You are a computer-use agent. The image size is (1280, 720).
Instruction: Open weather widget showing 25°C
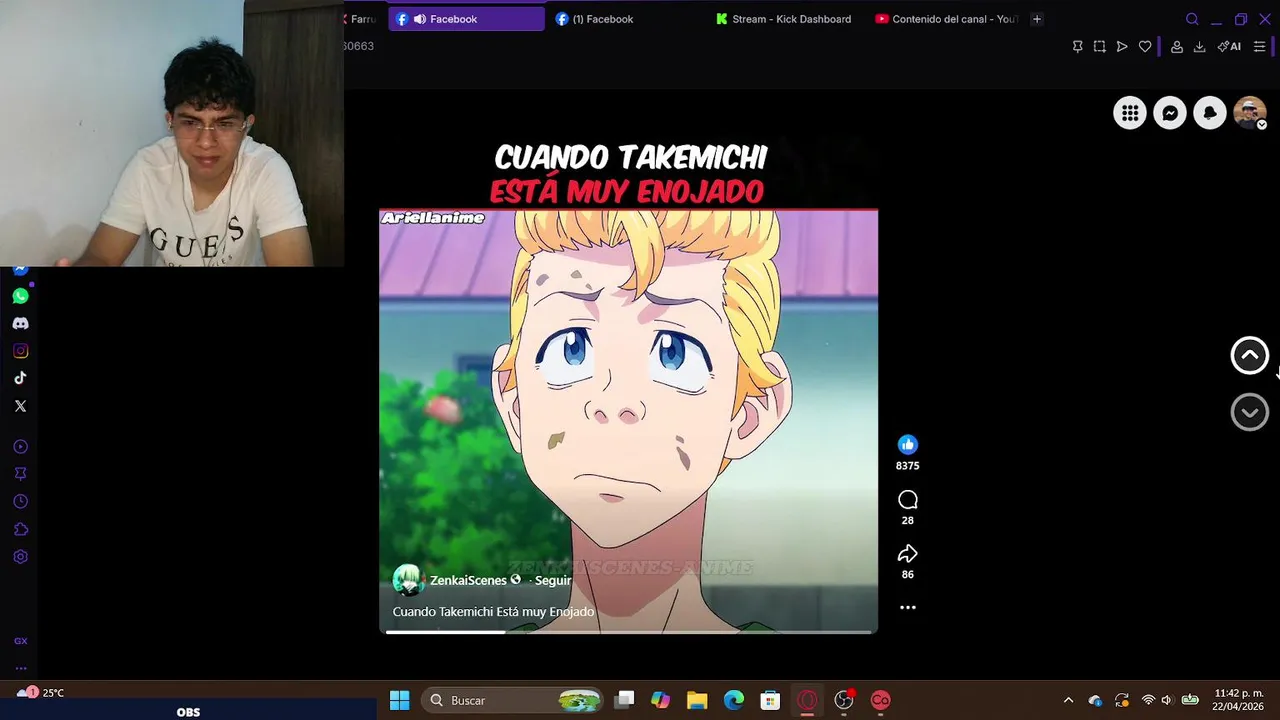[41, 693]
